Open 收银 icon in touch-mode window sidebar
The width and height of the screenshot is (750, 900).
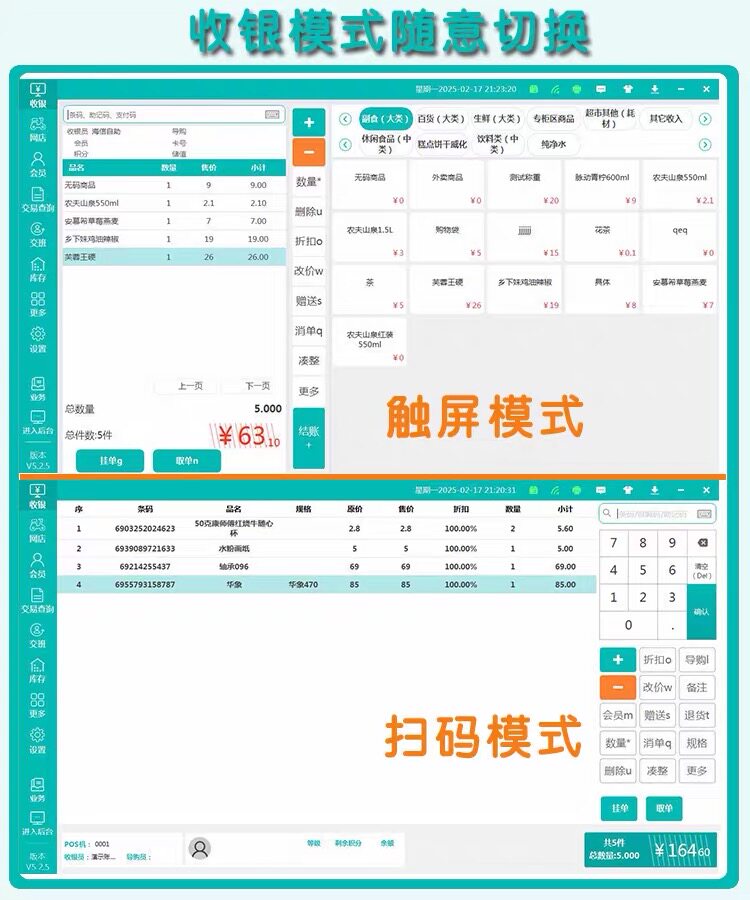point(37,95)
